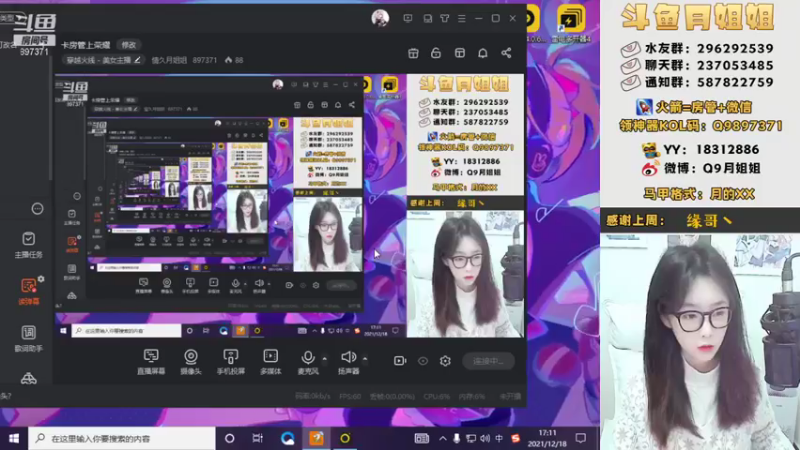Click the screen playback icon in title bar
The image size is (800, 450).
pos(408,18)
